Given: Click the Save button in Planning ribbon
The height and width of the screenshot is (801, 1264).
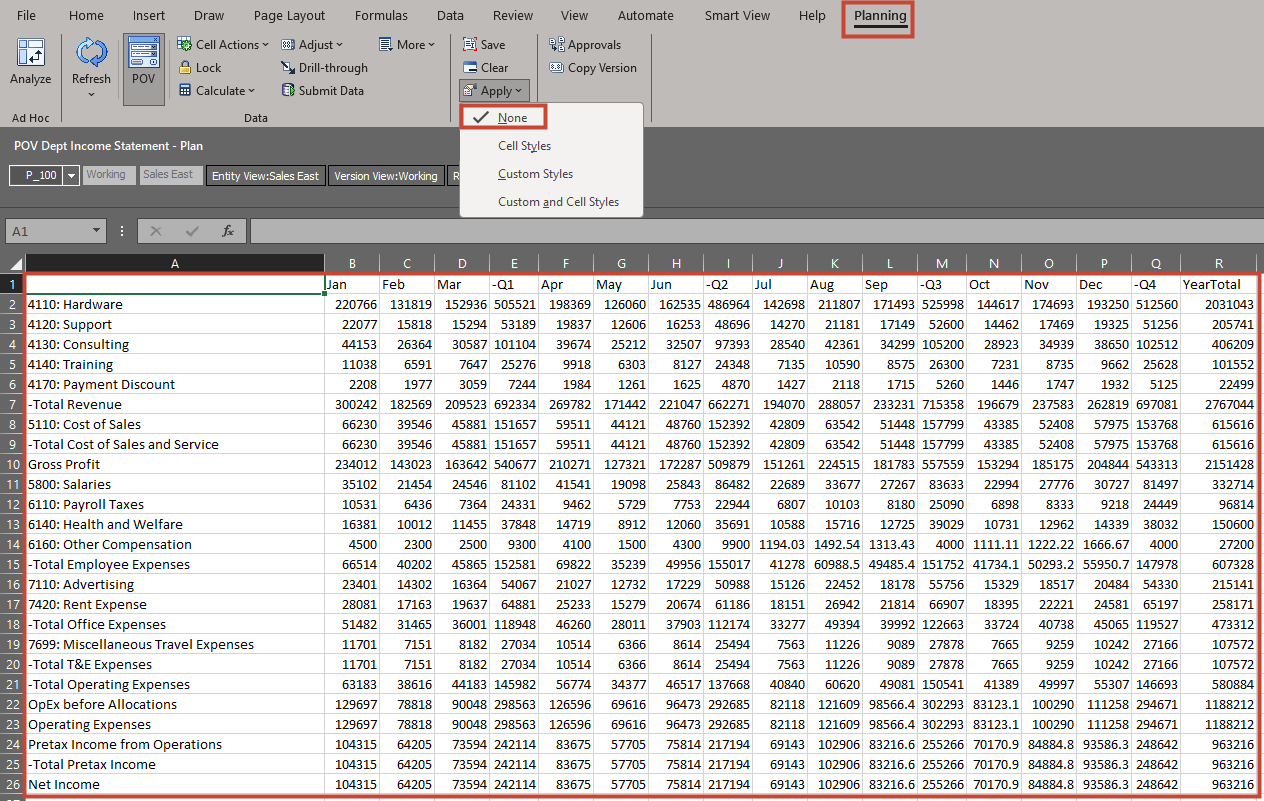Looking at the screenshot, I should click(x=484, y=45).
